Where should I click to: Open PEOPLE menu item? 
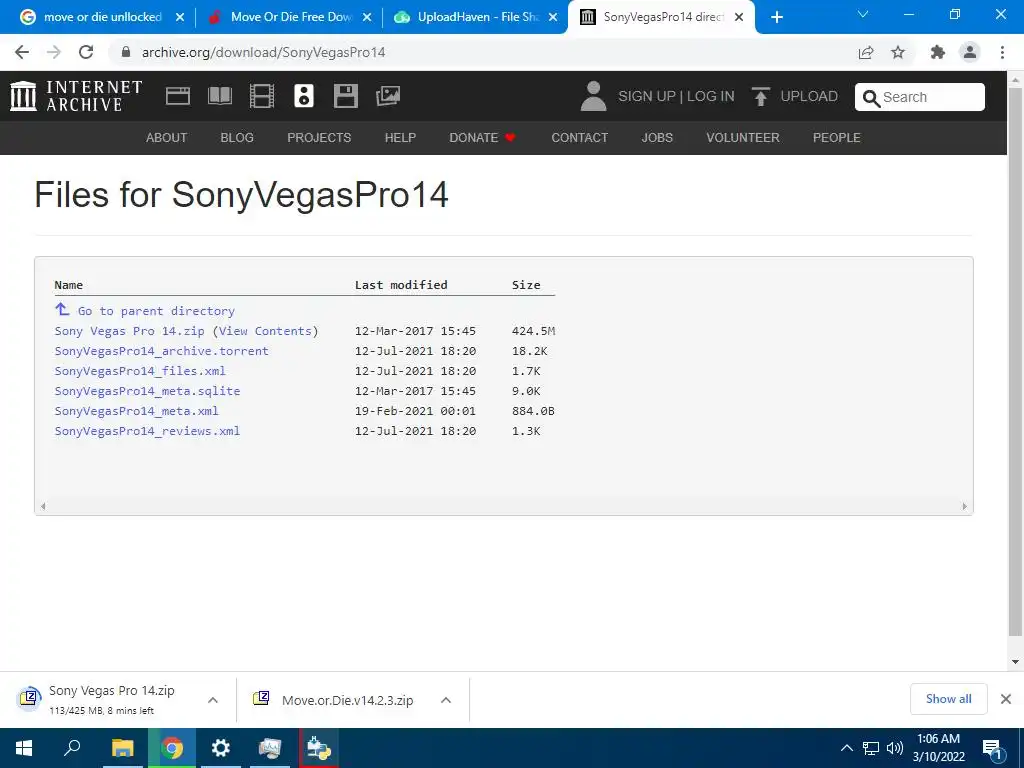[837, 138]
